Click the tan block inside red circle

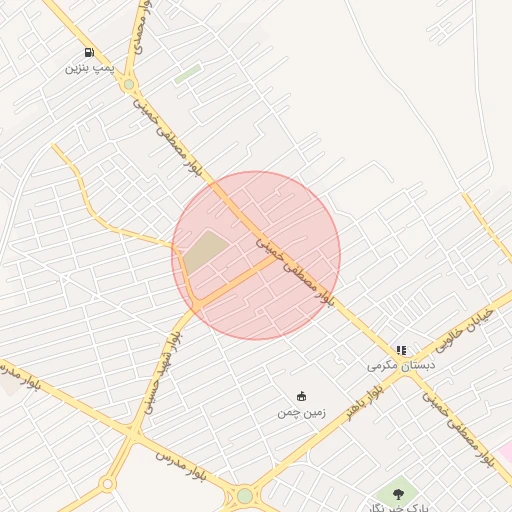[x=205, y=251]
